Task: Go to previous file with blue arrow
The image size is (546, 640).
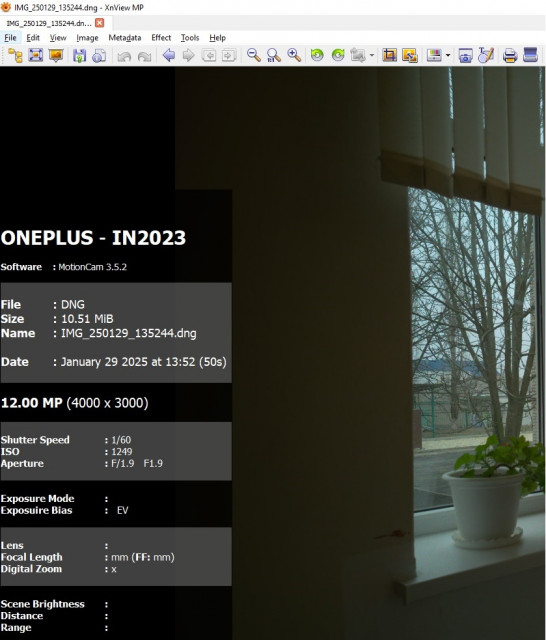Action: click(x=169, y=55)
